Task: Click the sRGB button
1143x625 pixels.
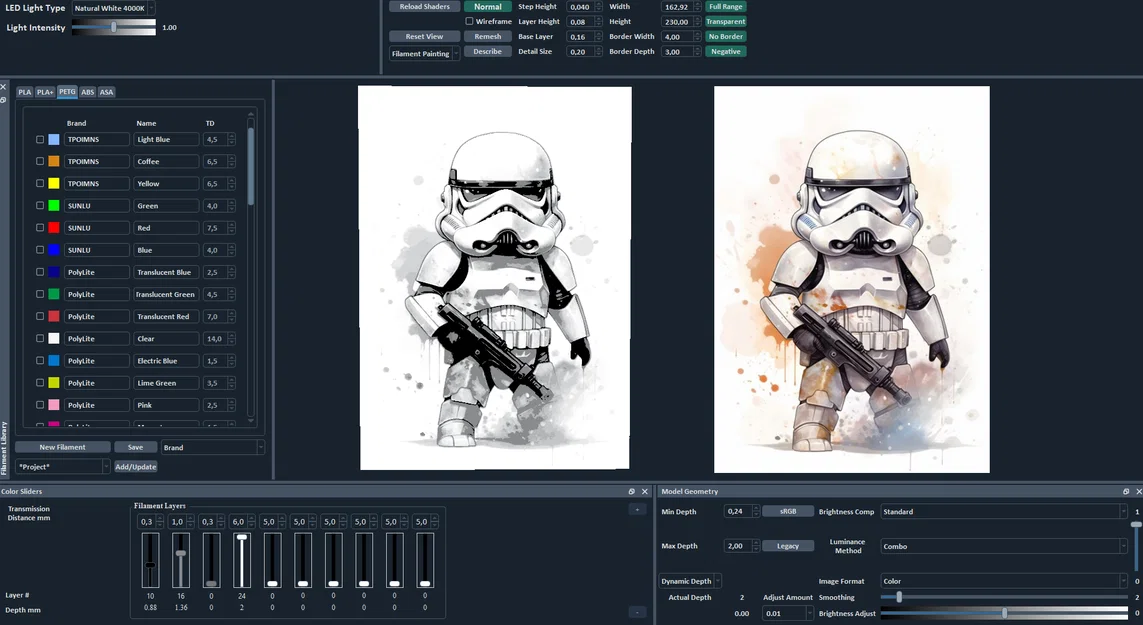Action: click(788, 511)
